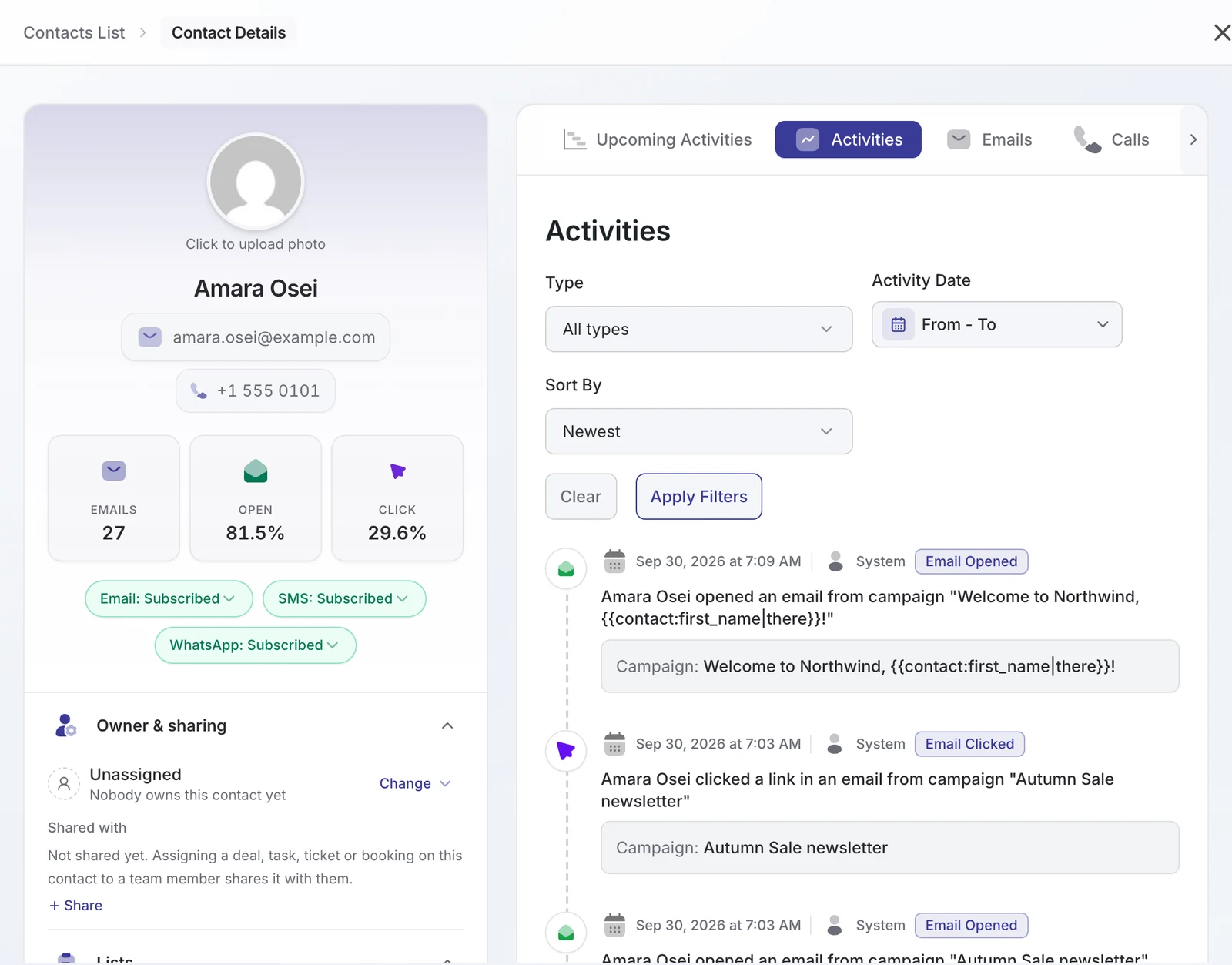This screenshot has height=965, width=1232.
Task: Switch to the Calls tab
Action: pos(1111,139)
